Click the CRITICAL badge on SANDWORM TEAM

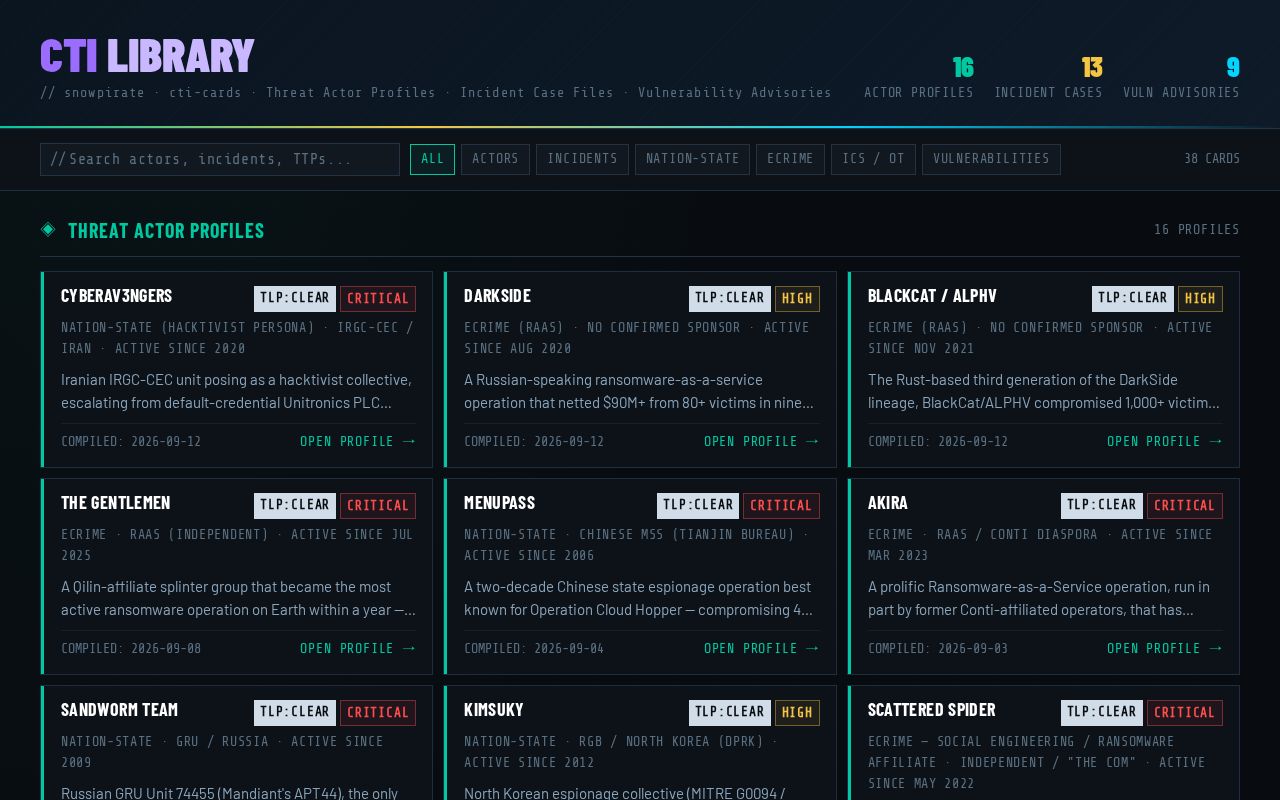click(378, 712)
